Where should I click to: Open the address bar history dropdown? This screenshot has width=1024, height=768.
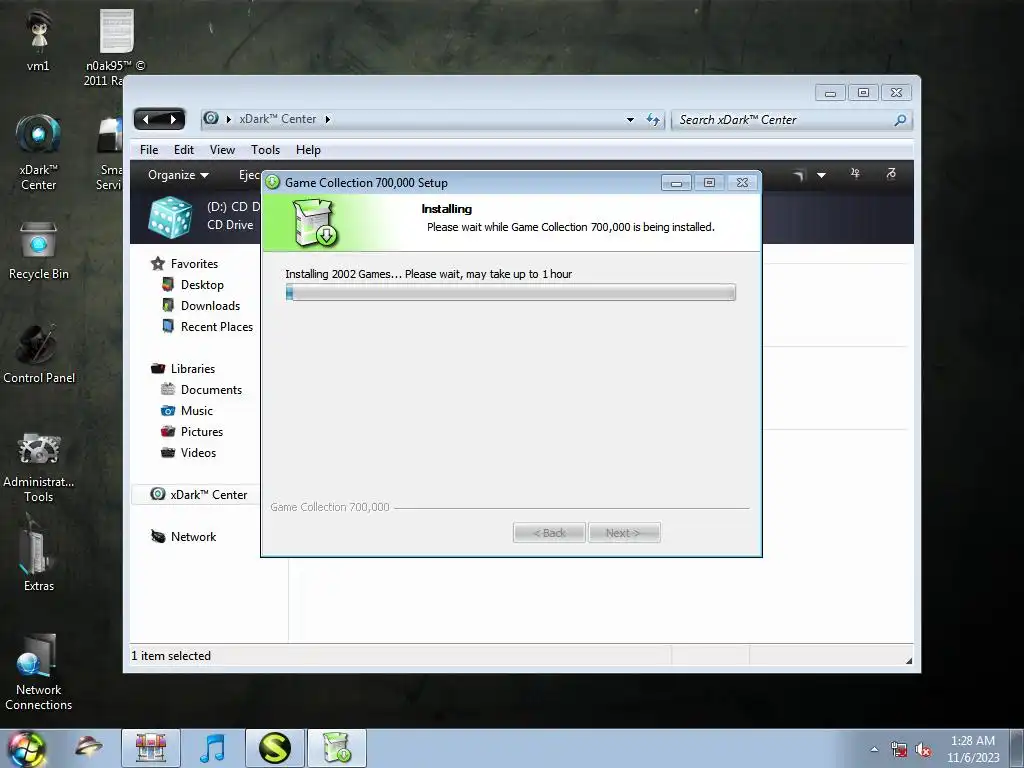[x=630, y=120]
